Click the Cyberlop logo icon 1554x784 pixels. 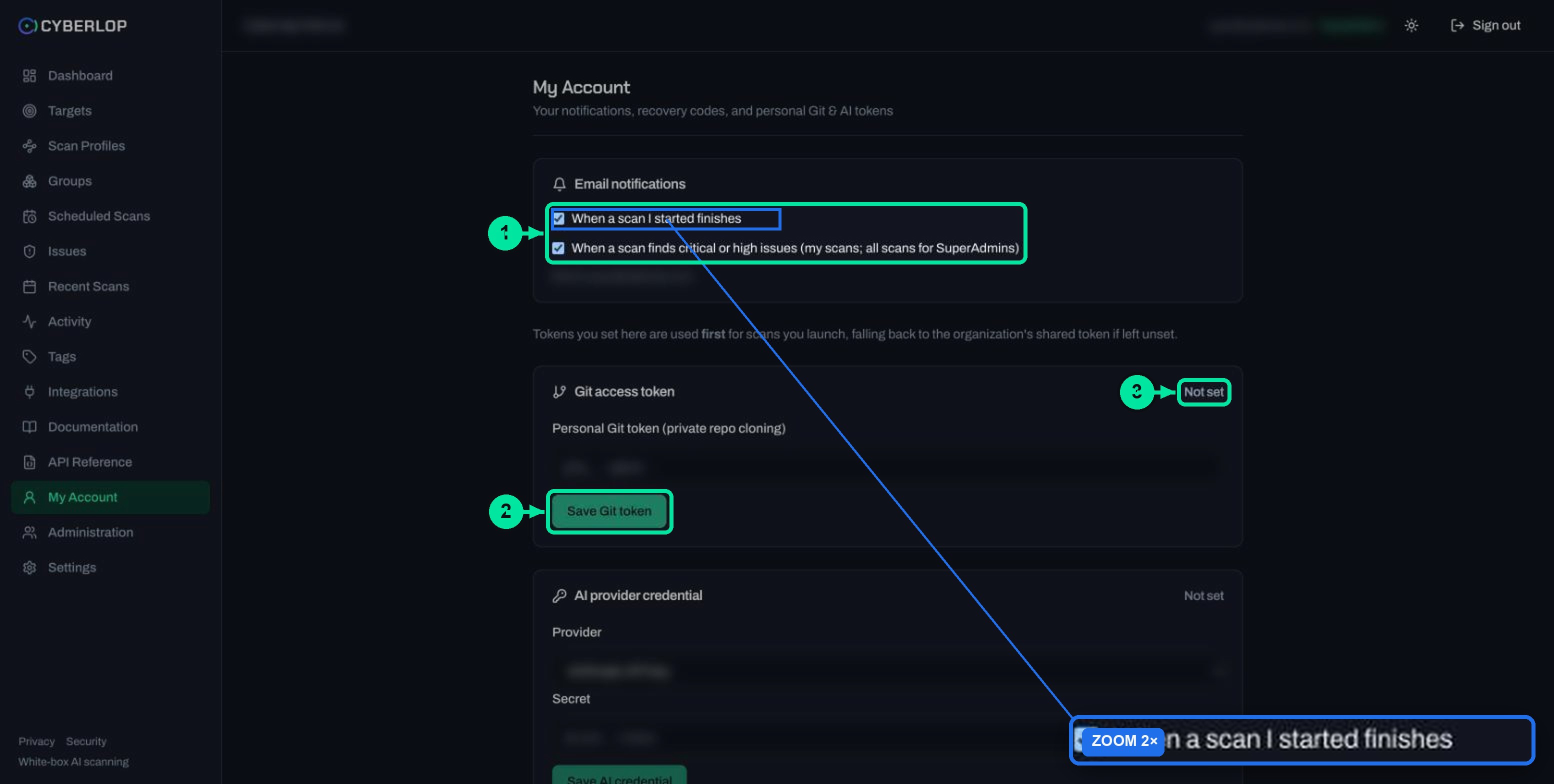pos(28,25)
